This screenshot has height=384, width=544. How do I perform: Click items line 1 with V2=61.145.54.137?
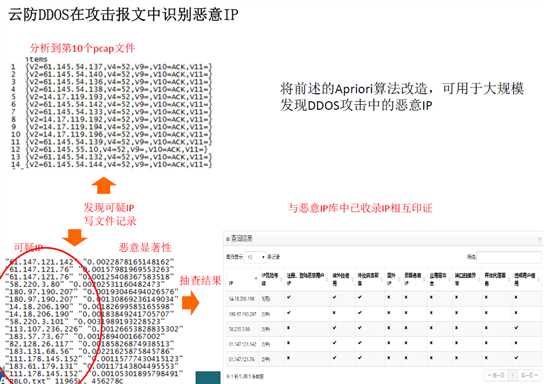119,67
